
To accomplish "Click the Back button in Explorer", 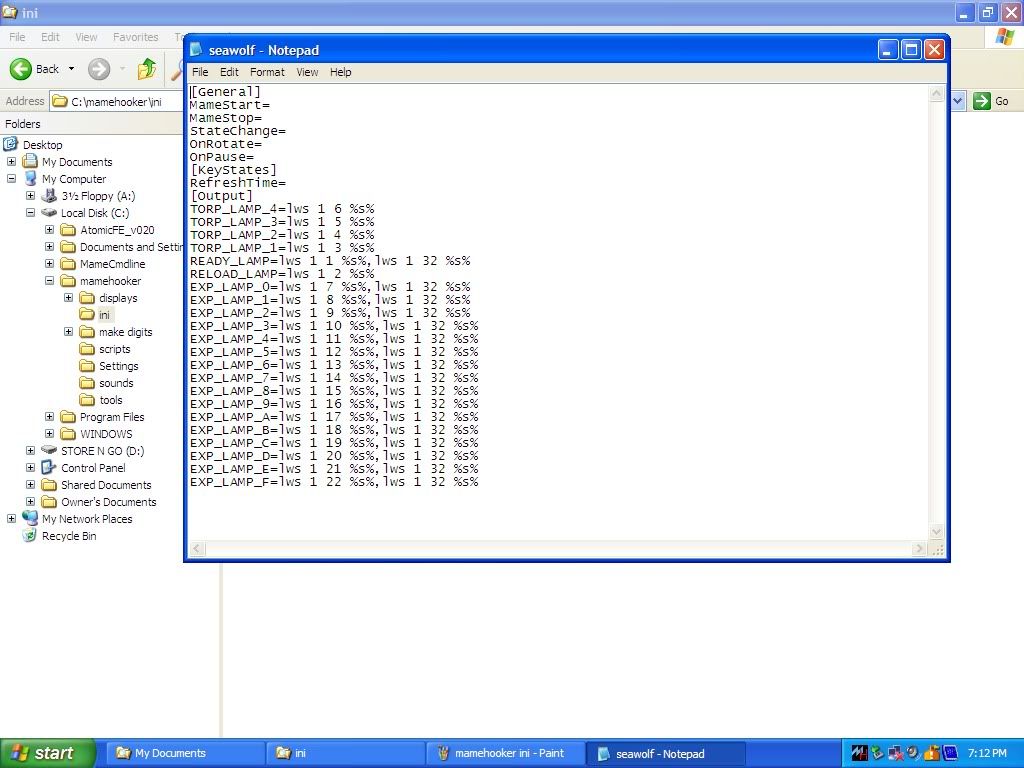I will (x=35, y=69).
